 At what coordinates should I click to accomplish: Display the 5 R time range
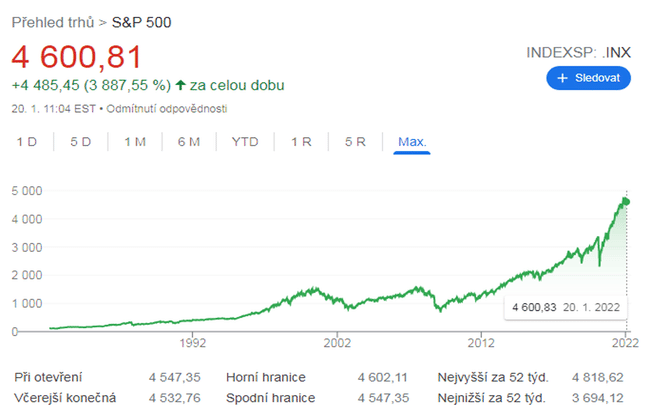[355, 142]
